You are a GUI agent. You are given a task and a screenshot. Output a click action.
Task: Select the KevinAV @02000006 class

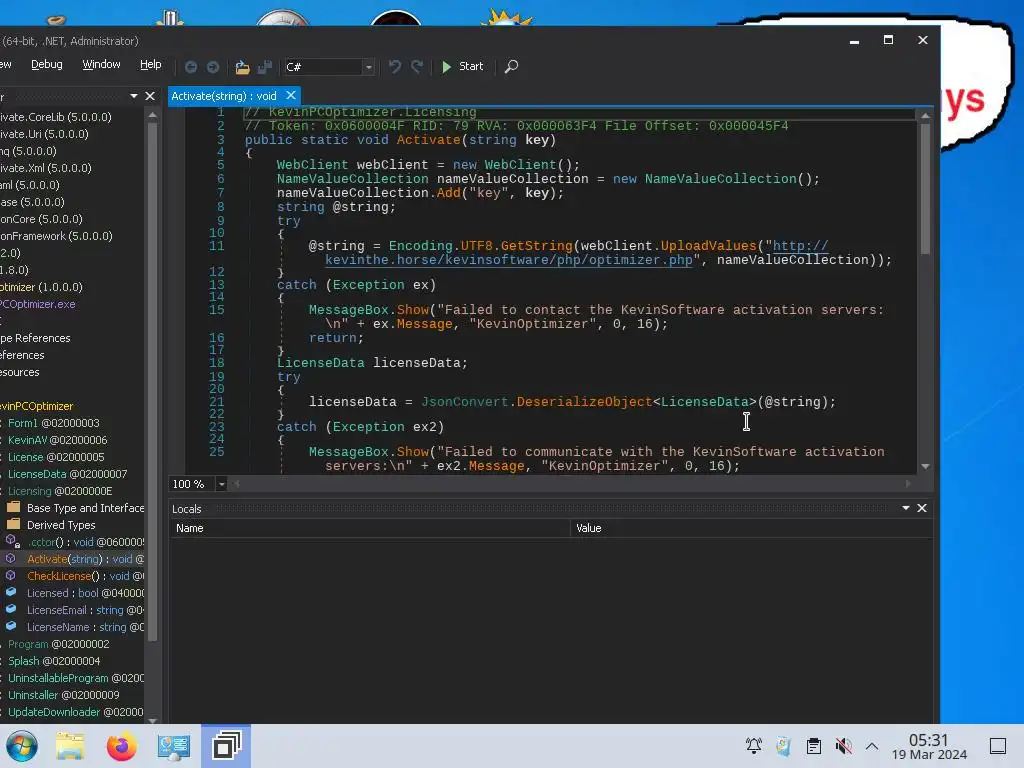(57, 440)
